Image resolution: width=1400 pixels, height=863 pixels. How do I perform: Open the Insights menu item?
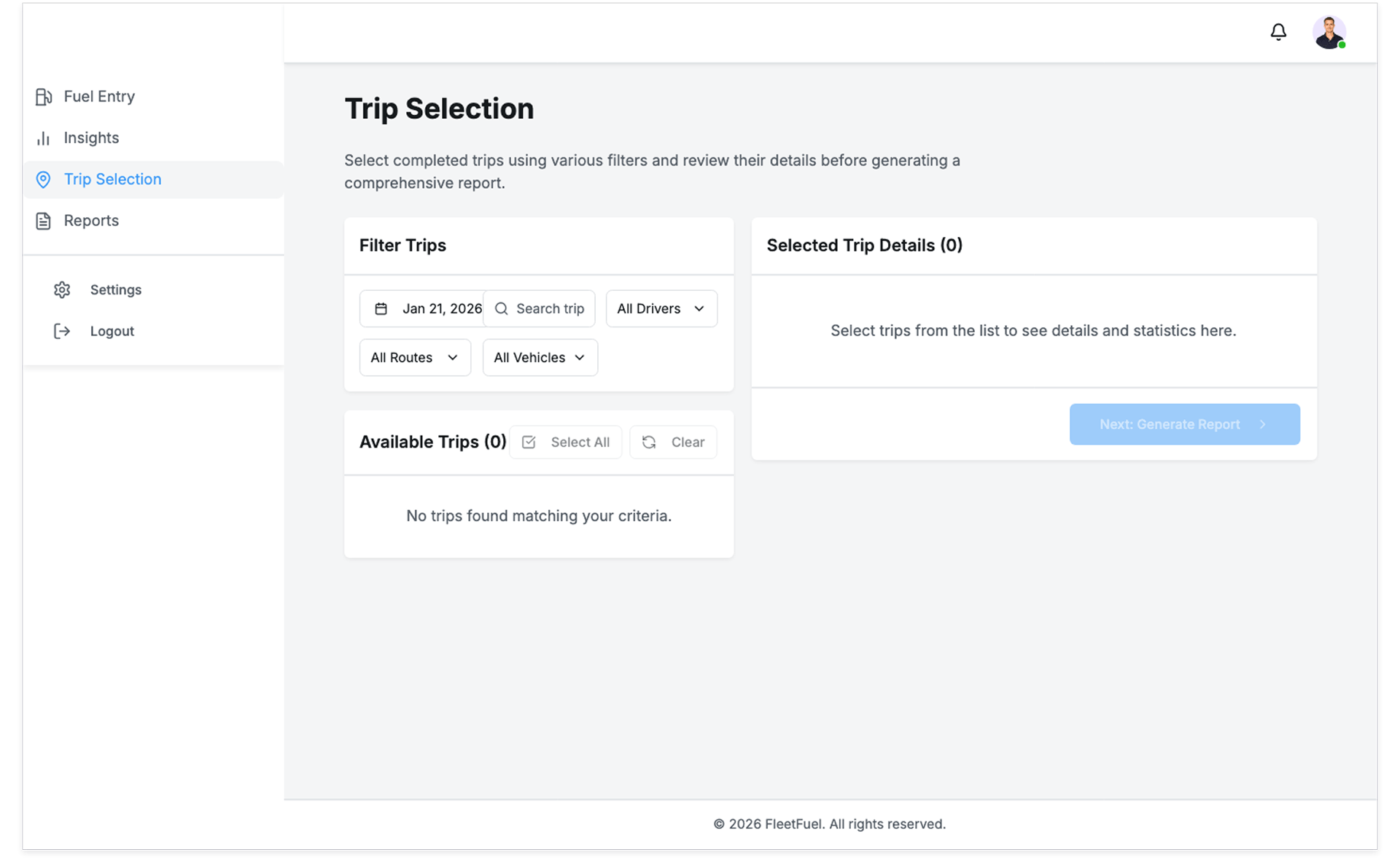coord(91,138)
